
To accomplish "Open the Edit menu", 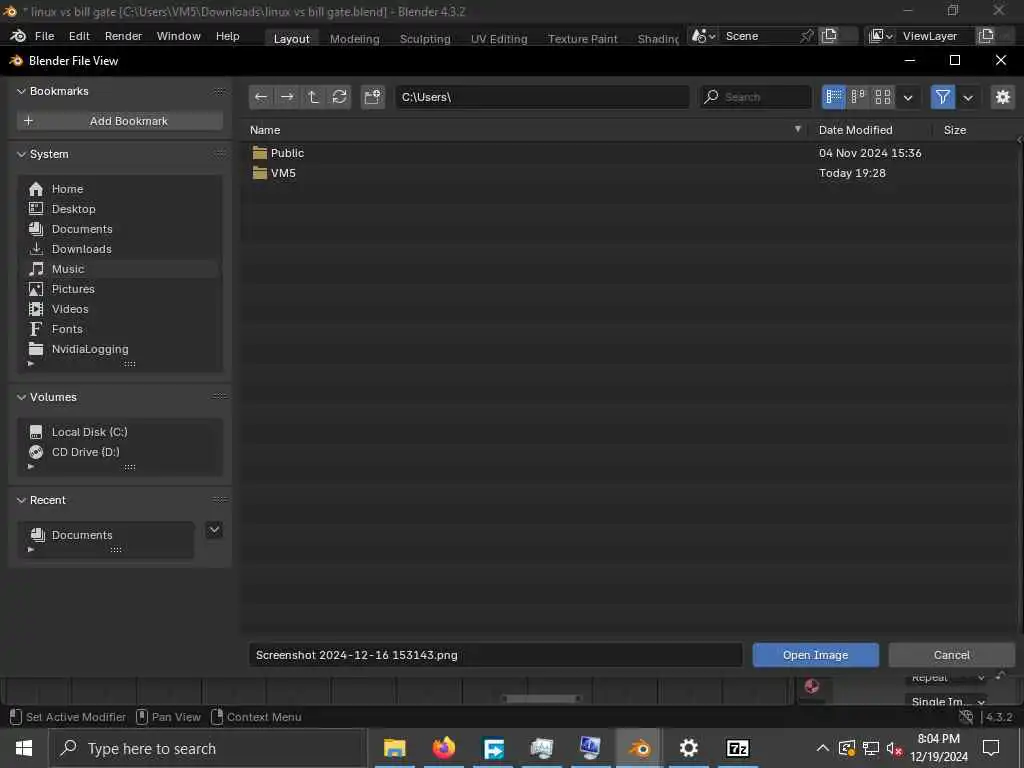I will point(79,36).
